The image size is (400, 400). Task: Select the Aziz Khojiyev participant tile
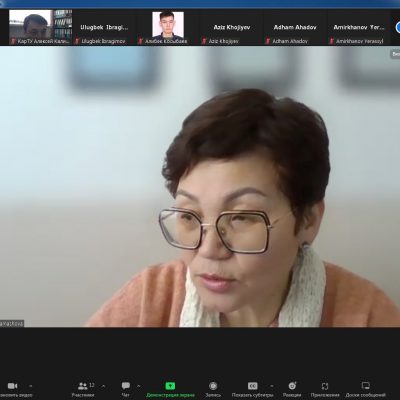[x=231, y=27]
